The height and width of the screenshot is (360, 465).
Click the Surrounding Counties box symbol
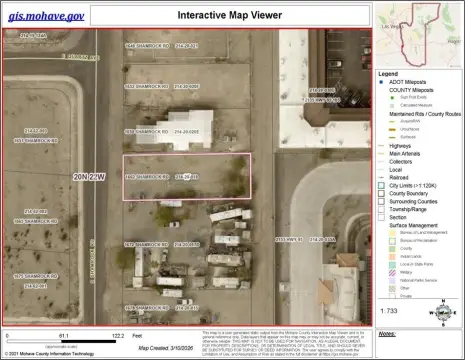[x=381, y=202]
